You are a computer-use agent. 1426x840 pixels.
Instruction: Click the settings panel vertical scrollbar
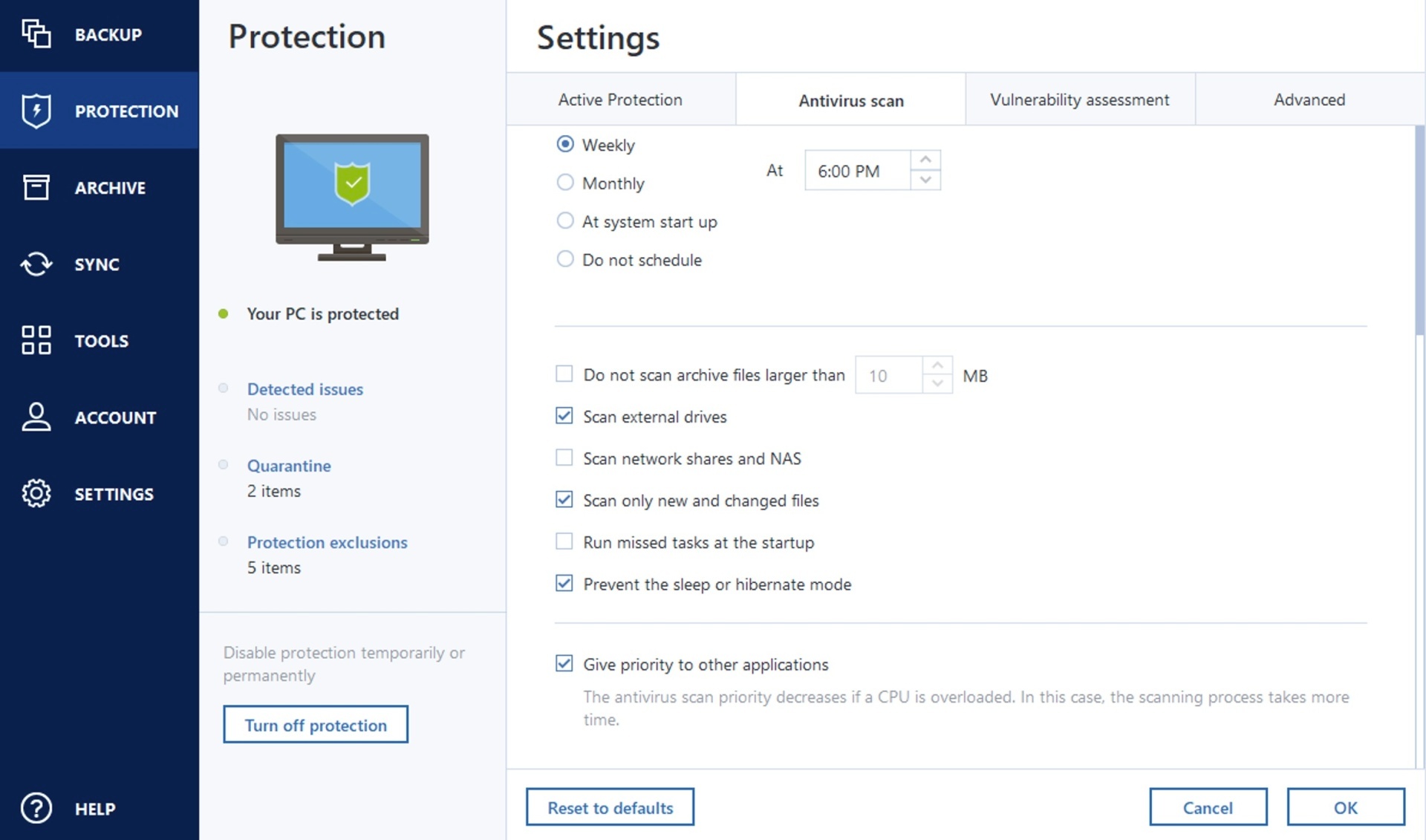tap(1419, 230)
